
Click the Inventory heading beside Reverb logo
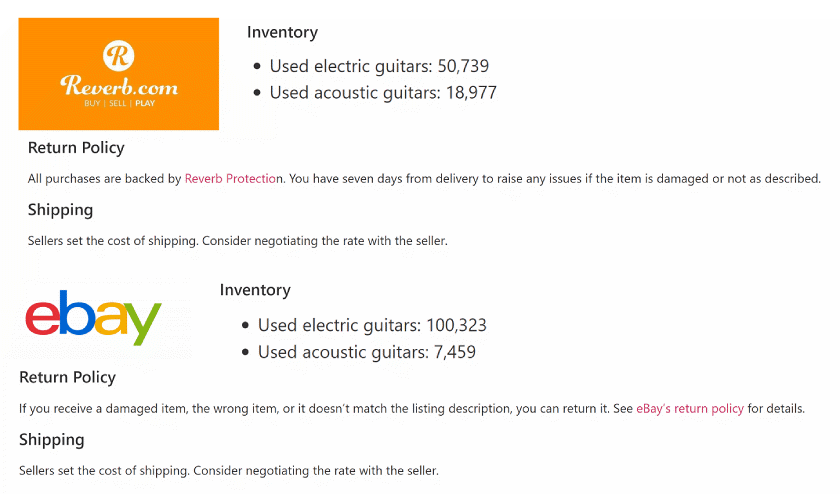282,32
